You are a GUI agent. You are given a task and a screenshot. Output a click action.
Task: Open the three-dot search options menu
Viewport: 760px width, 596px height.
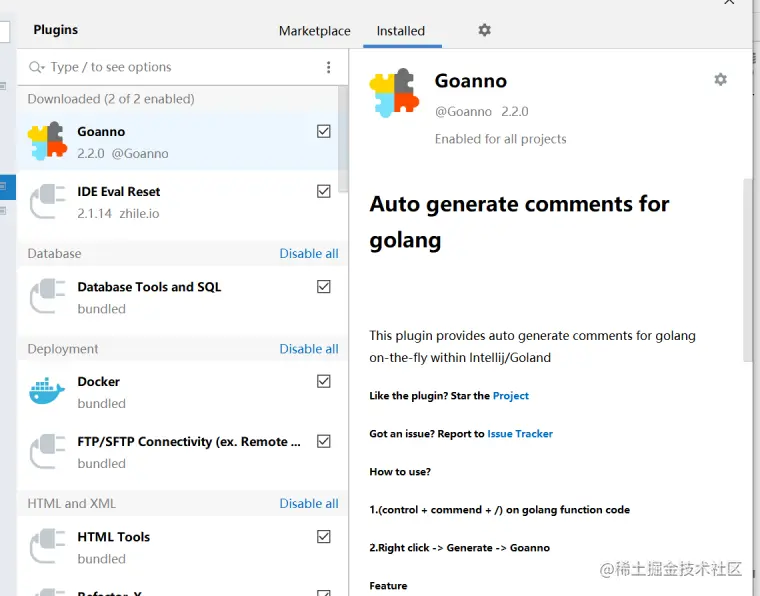329,67
